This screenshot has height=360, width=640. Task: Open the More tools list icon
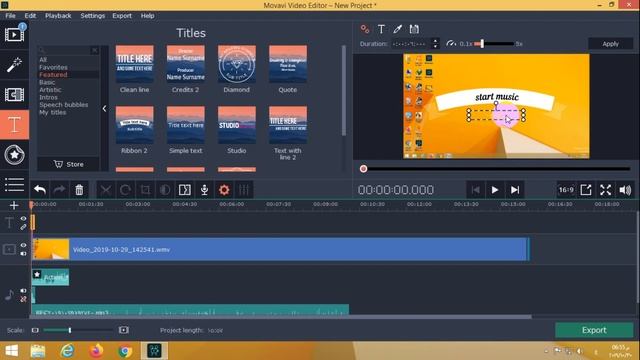[14, 184]
